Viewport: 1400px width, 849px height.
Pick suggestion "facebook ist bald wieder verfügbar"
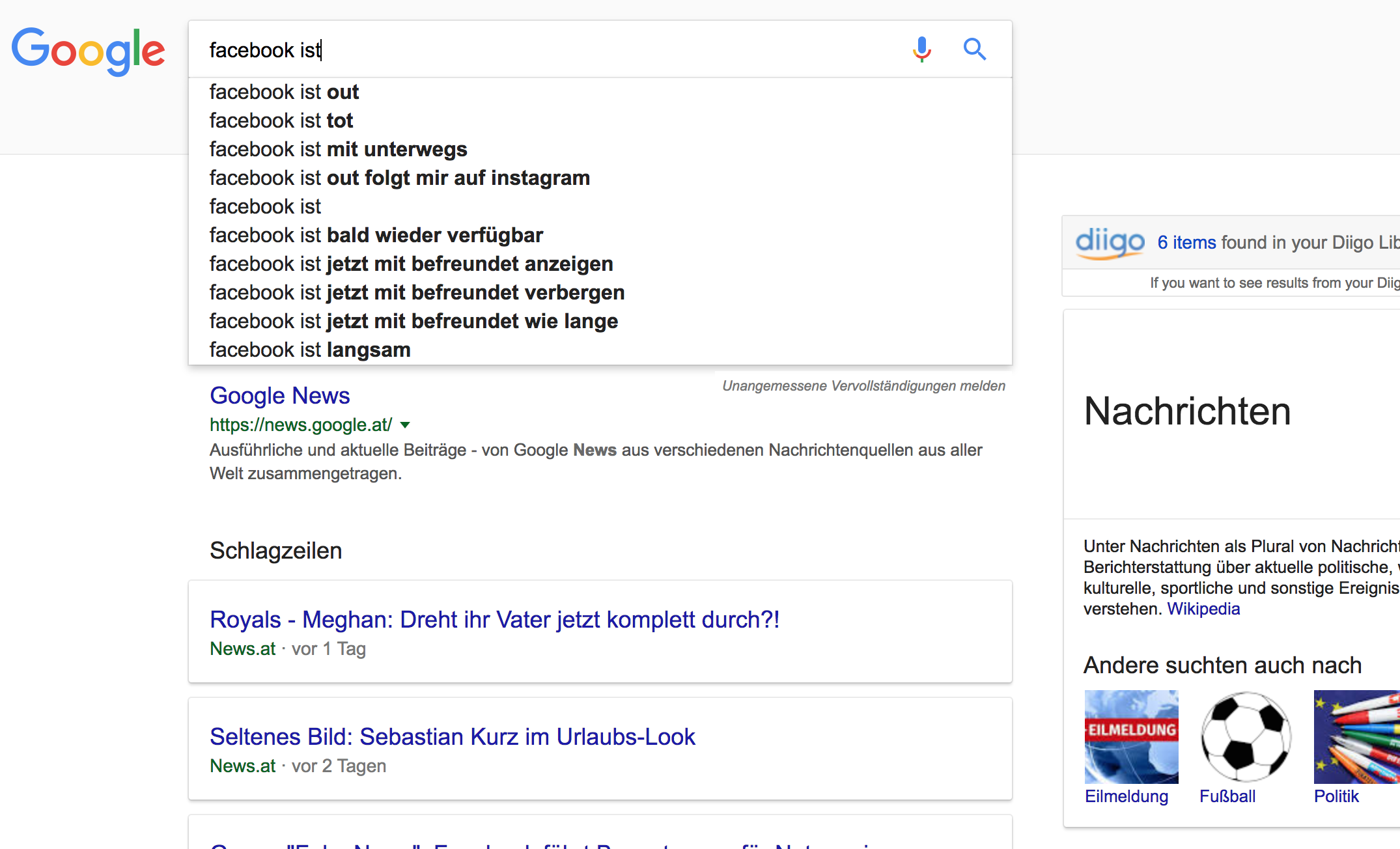pos(376,235)
